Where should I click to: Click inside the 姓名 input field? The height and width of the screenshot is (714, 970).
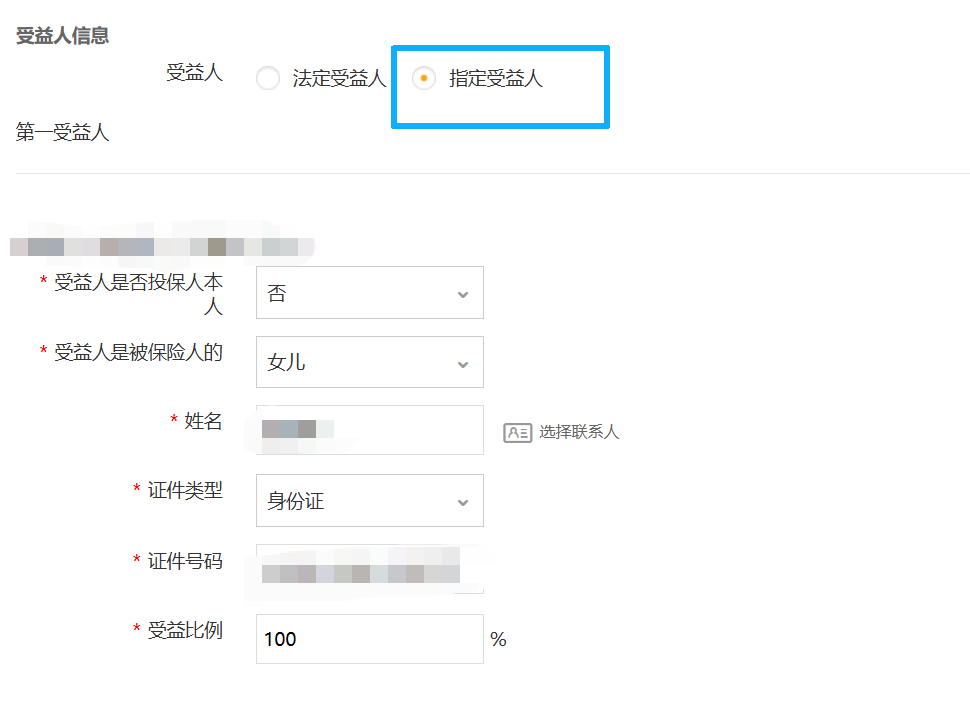click(370, 430)
